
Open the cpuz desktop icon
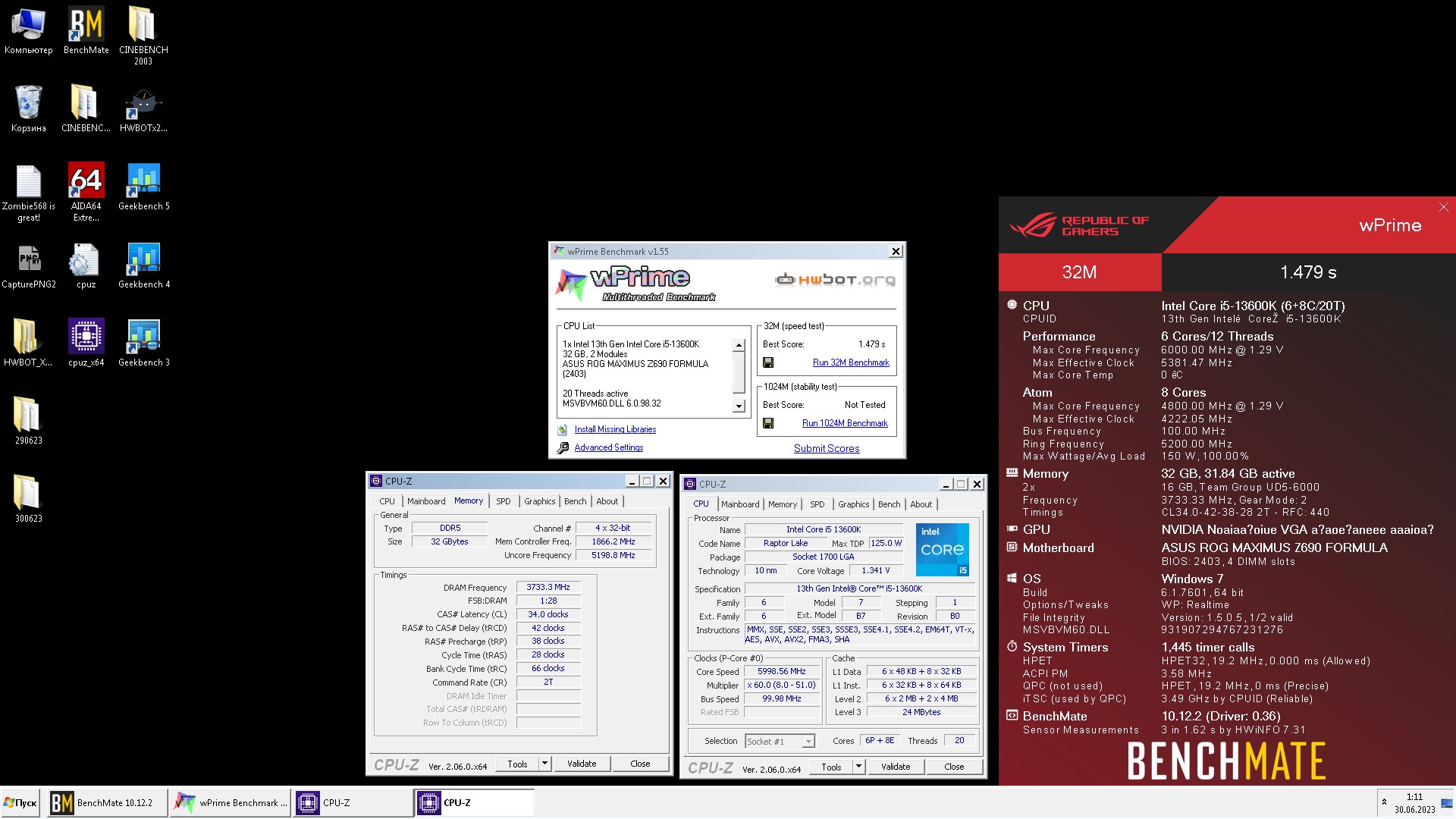(86, 265)
